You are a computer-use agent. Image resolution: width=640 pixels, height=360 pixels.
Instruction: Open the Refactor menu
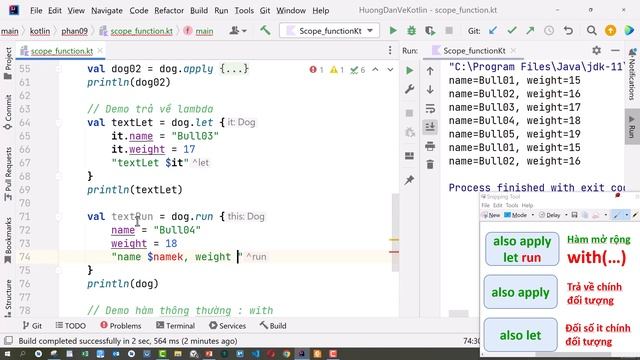(169, 10)
